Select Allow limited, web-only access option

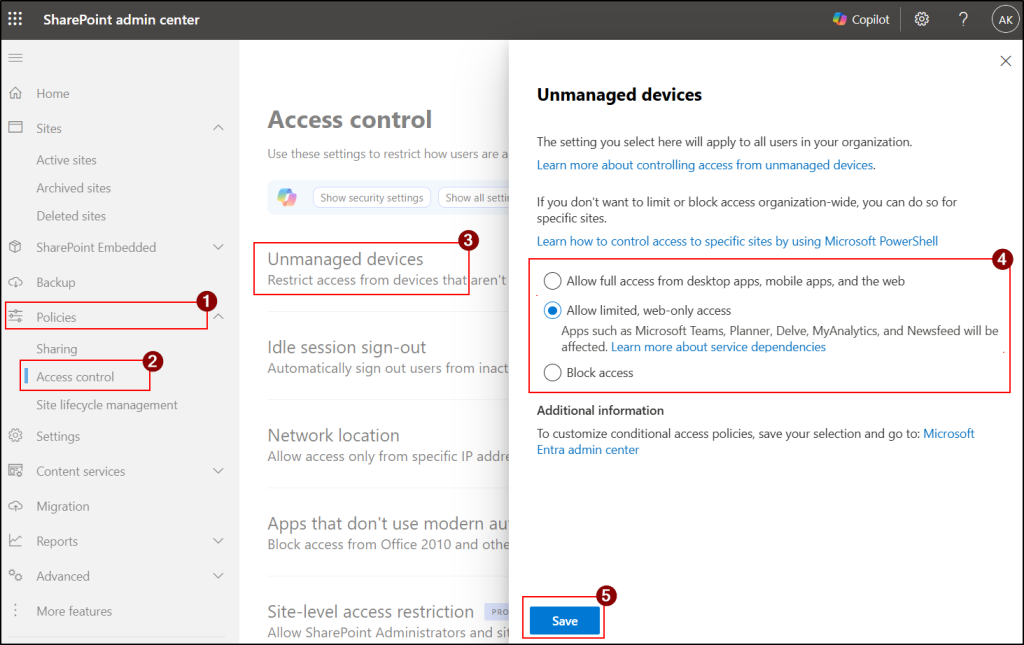pyautogui.click(x=552, y=310)
